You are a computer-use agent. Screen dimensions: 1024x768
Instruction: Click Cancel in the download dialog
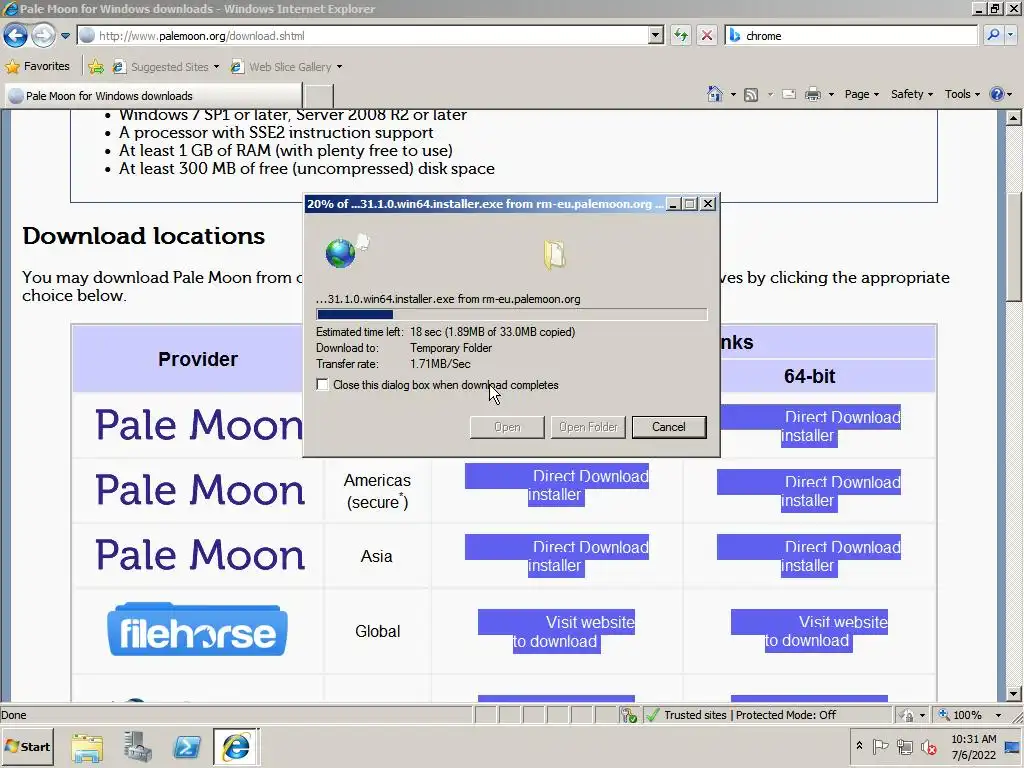669,427
